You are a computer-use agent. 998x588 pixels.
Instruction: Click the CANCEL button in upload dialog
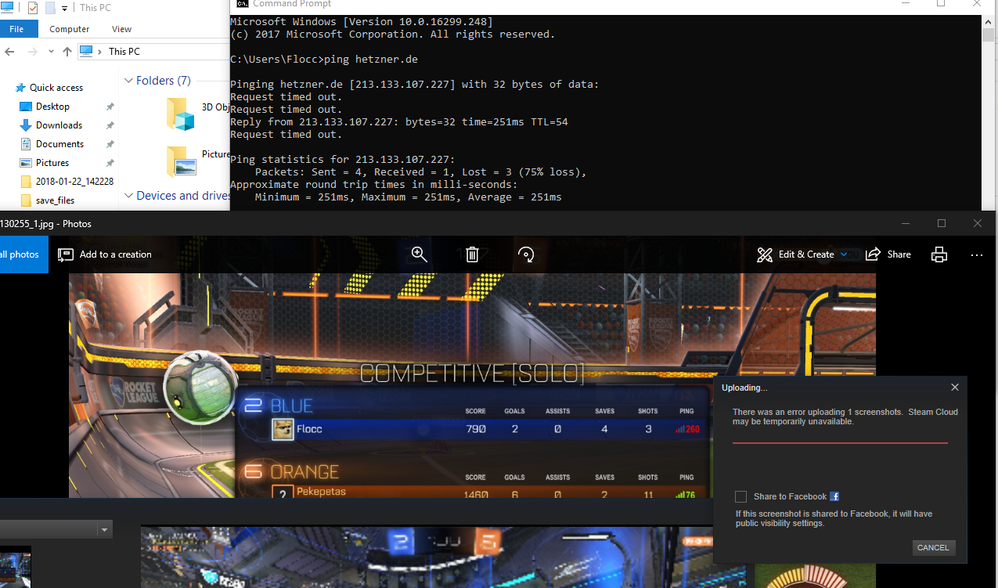[x=933, y=547]
